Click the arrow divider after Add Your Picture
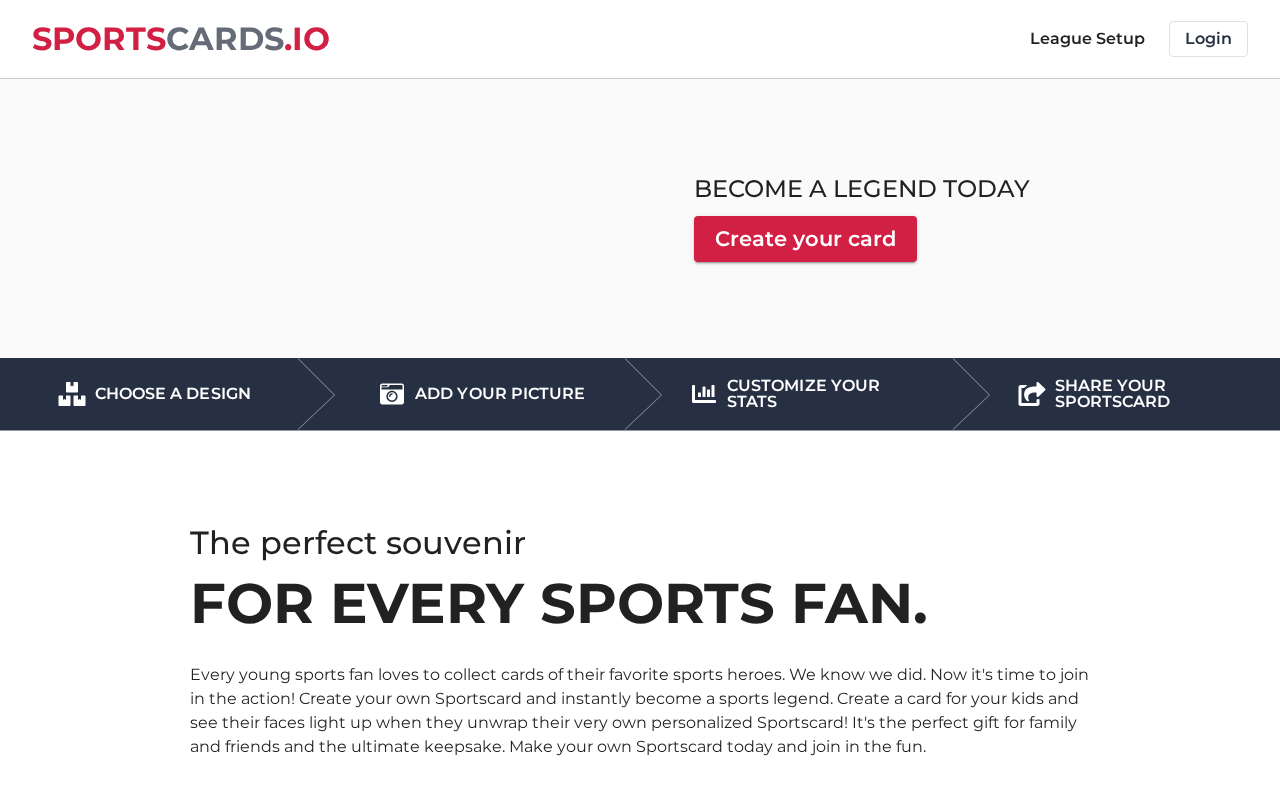Viewport: 1280px width, 800px height. pos(643,394)
